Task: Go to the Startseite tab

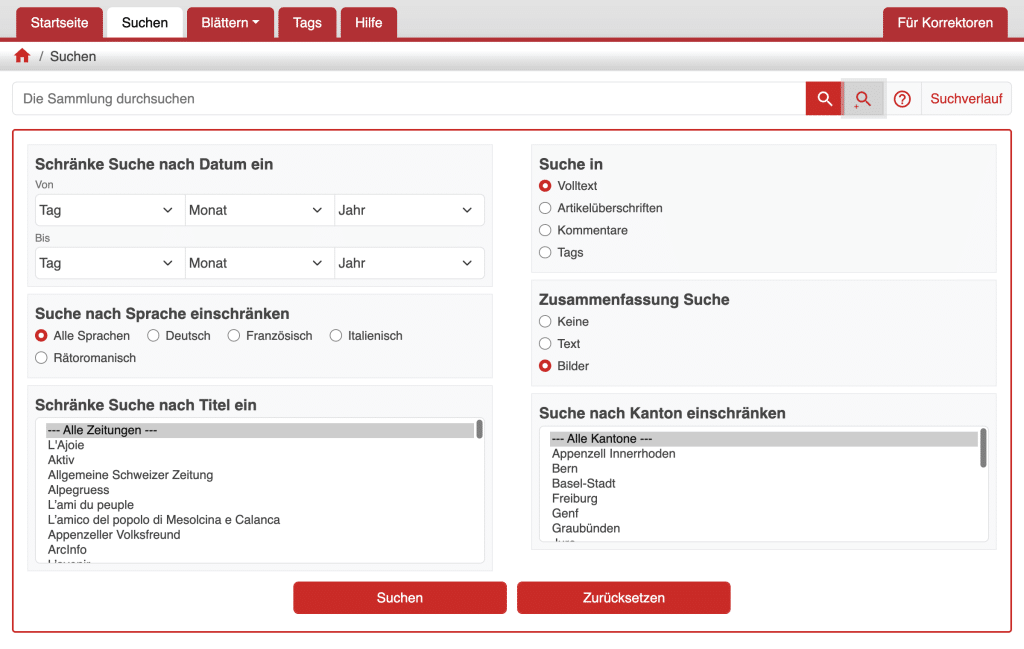Action: 59,23
